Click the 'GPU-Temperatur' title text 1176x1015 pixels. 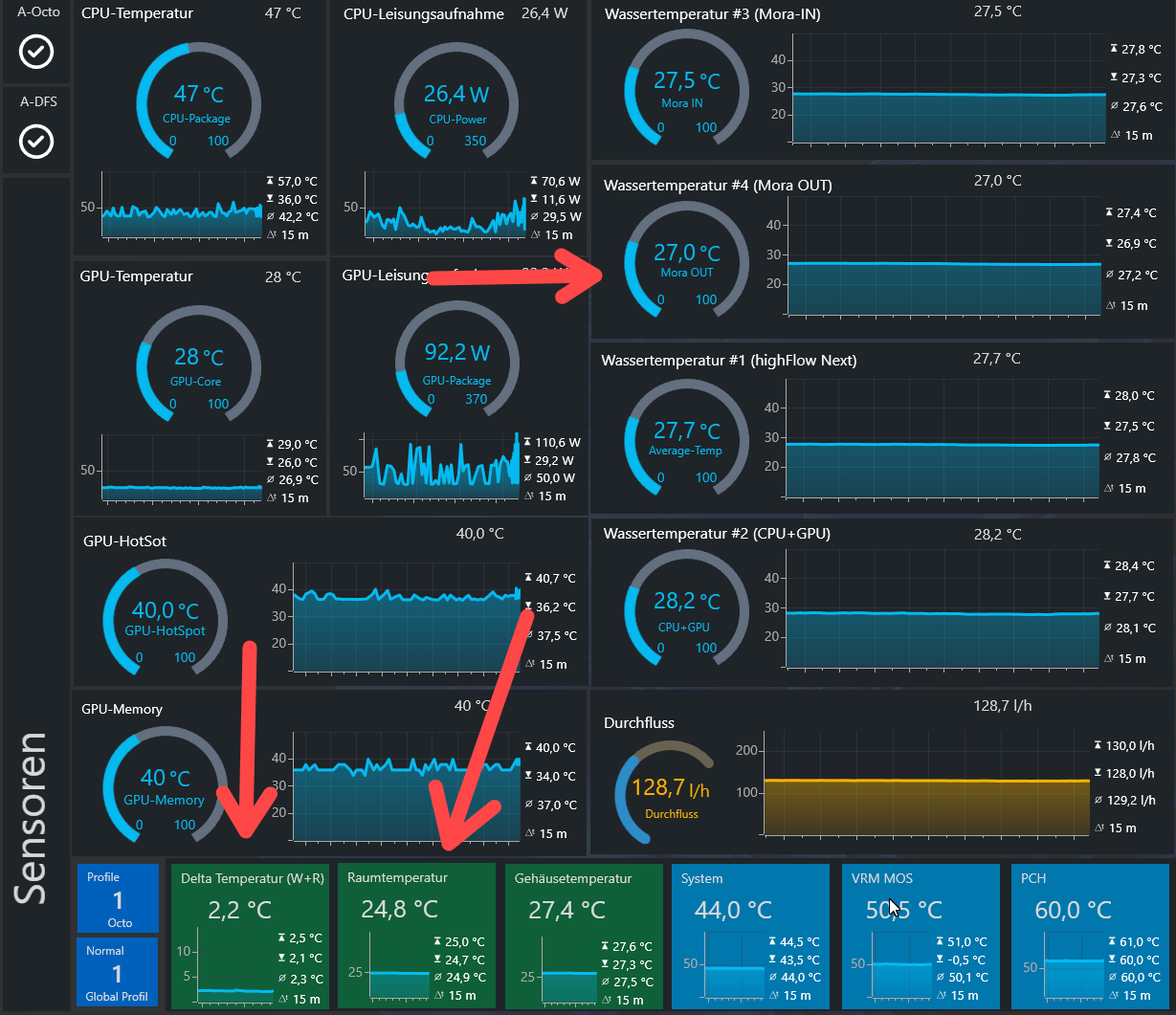coord(137,276)
